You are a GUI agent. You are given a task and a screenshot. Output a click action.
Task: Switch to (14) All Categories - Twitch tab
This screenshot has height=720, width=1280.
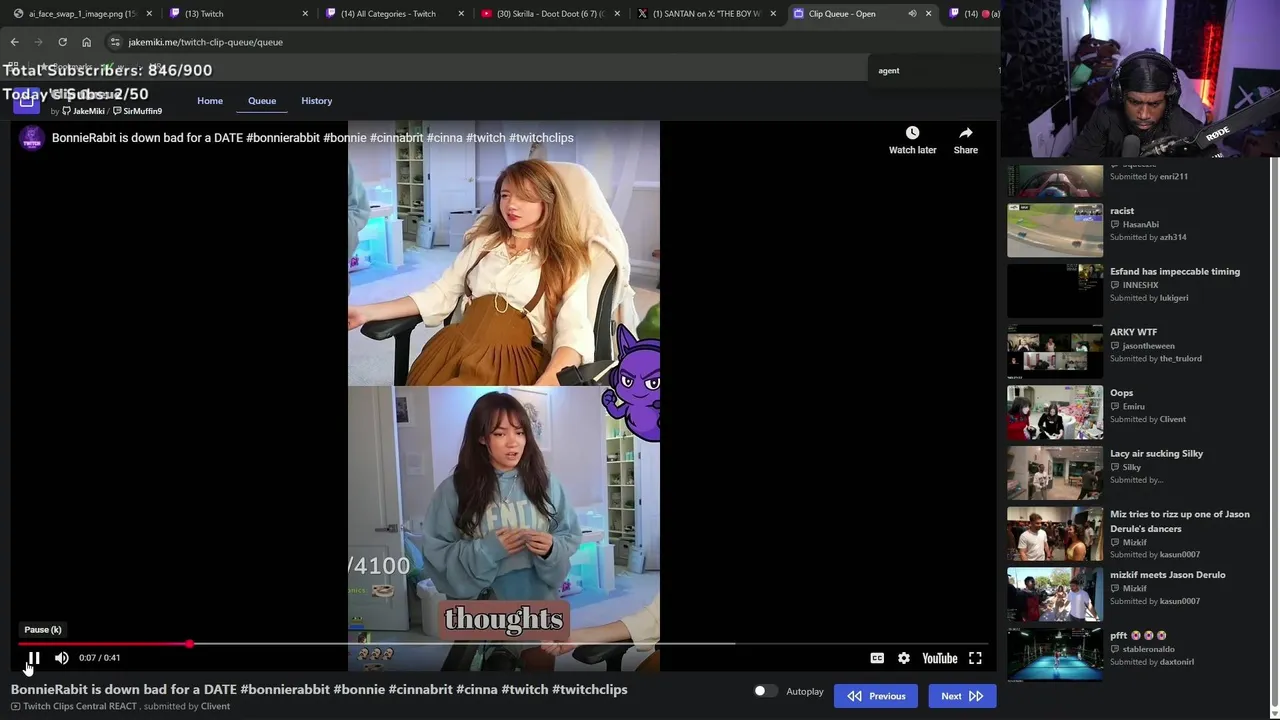[395, 14]
